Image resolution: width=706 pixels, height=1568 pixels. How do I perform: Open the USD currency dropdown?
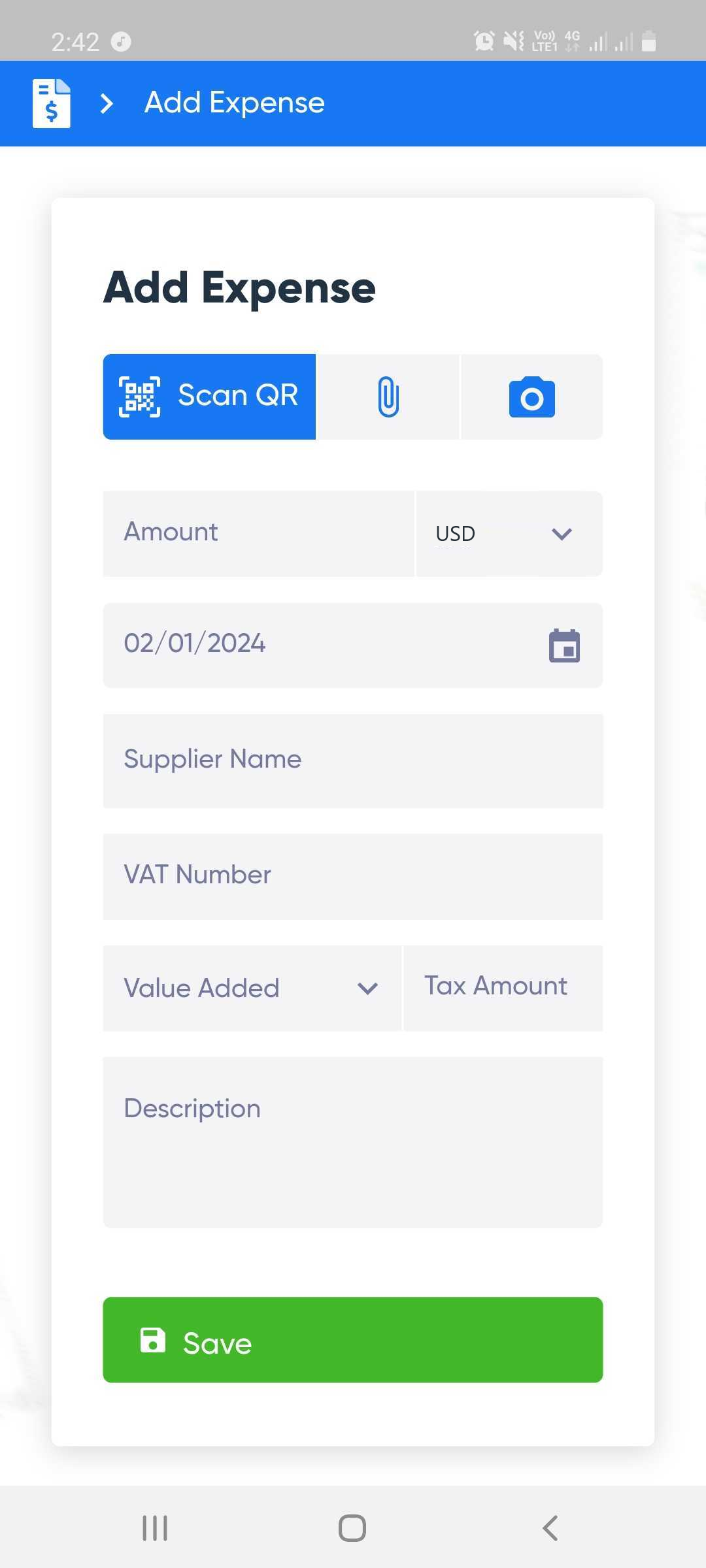pos(509,533)
